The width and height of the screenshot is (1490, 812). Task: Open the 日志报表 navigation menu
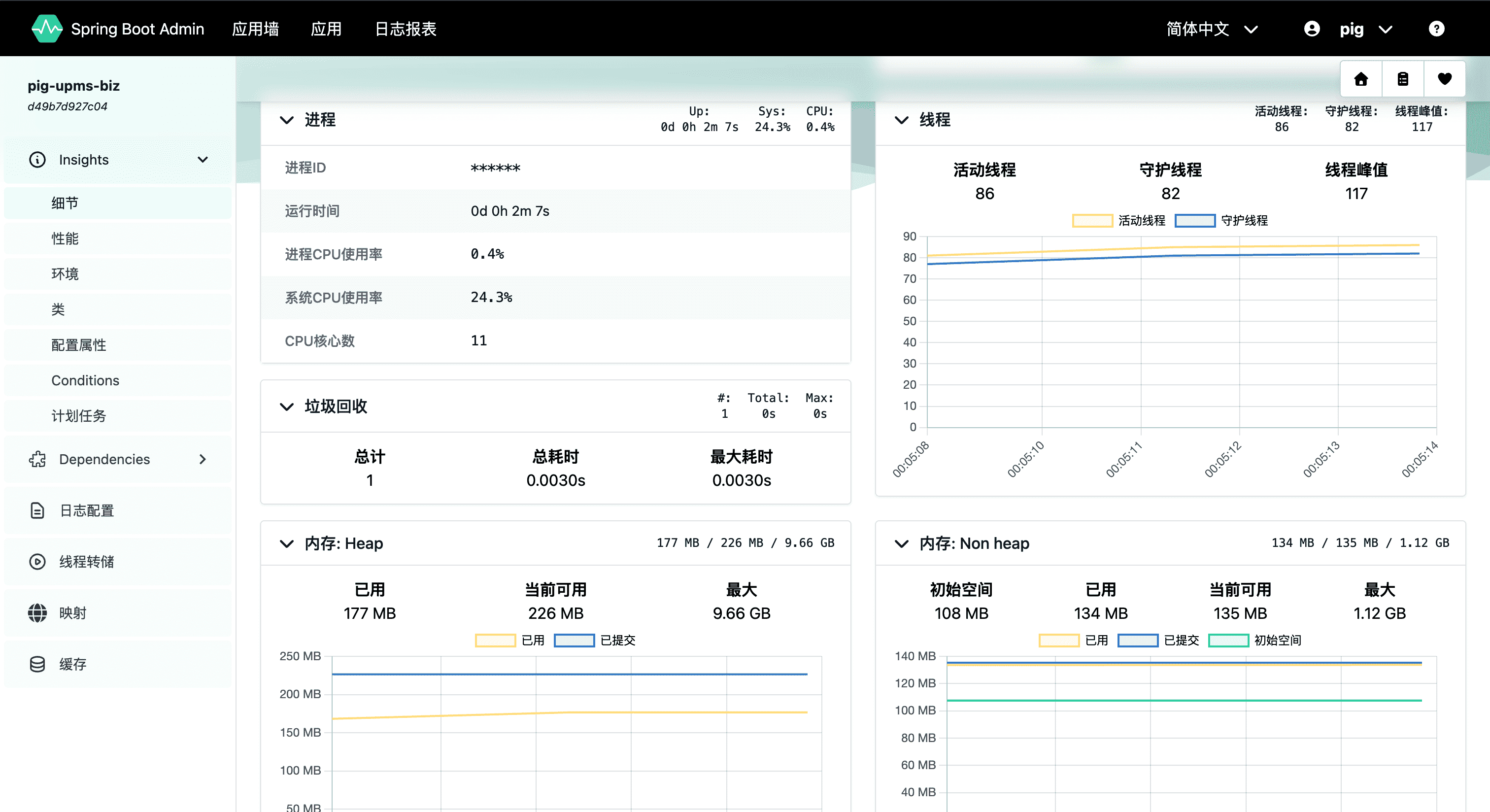click(405, 29)
